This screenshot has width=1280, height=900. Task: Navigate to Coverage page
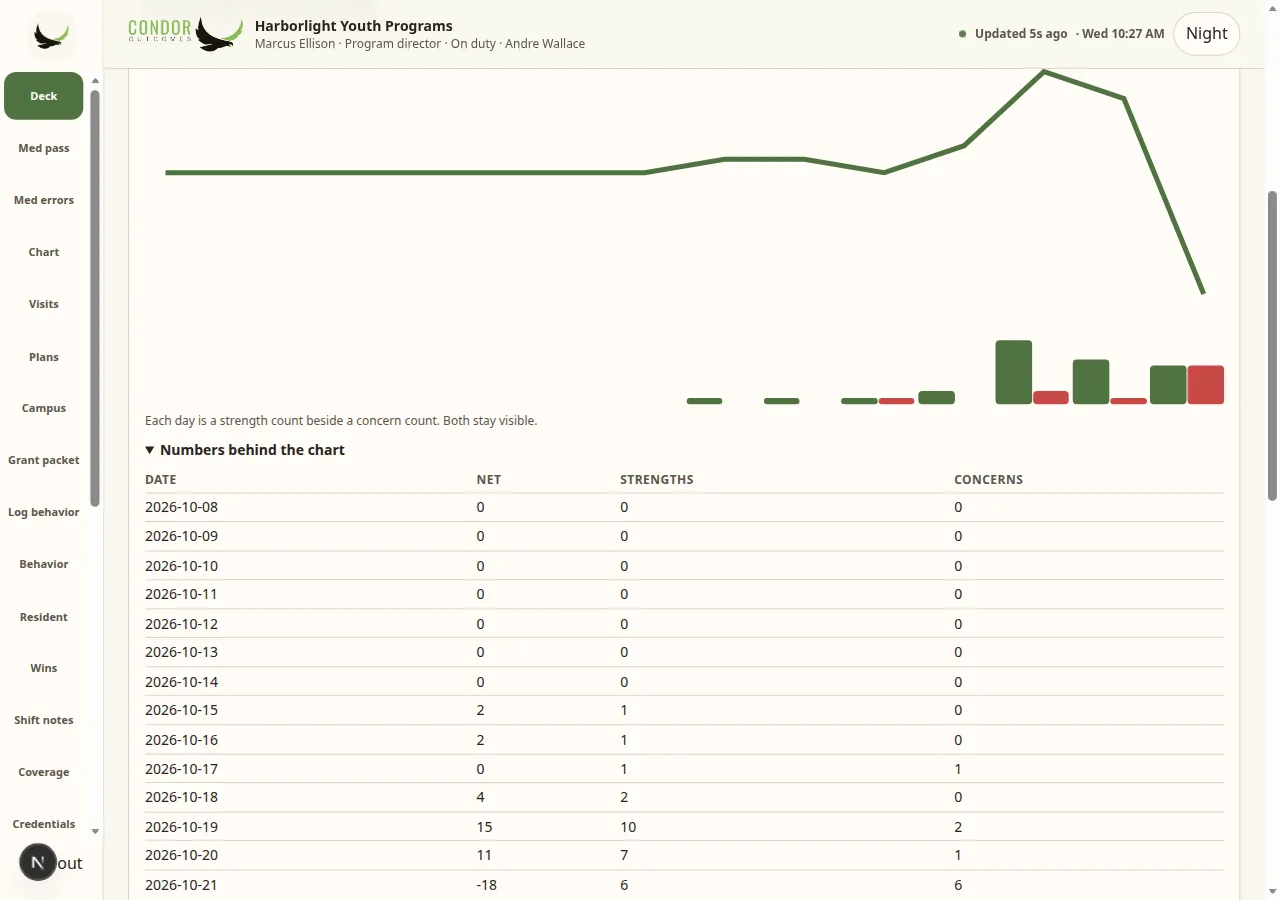click(44, 772)
